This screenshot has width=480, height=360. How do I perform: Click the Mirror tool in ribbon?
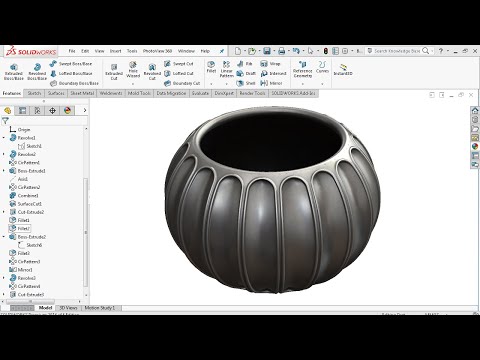click(271, 83)
